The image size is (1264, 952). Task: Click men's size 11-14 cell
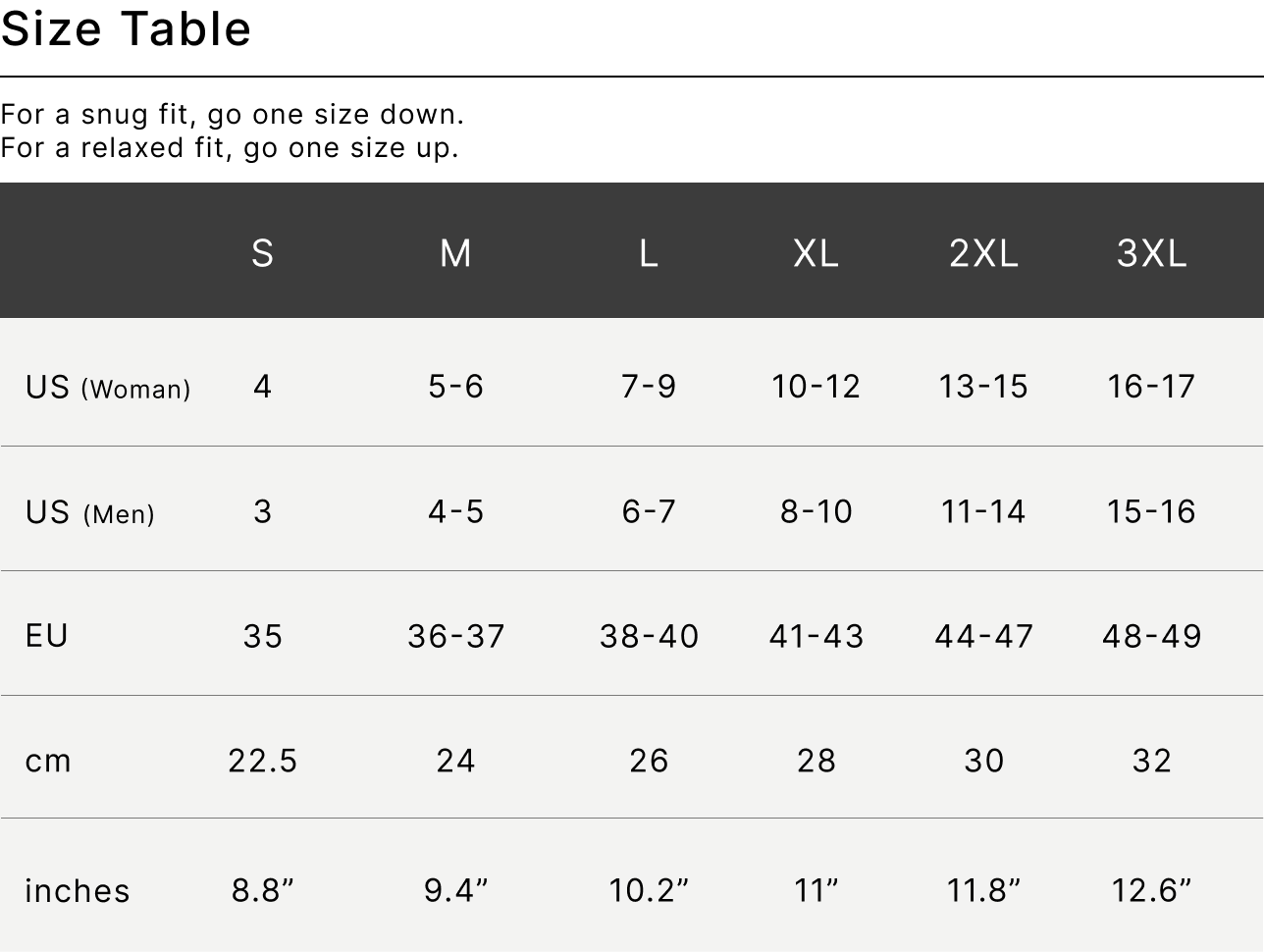[x=983, y=511]
